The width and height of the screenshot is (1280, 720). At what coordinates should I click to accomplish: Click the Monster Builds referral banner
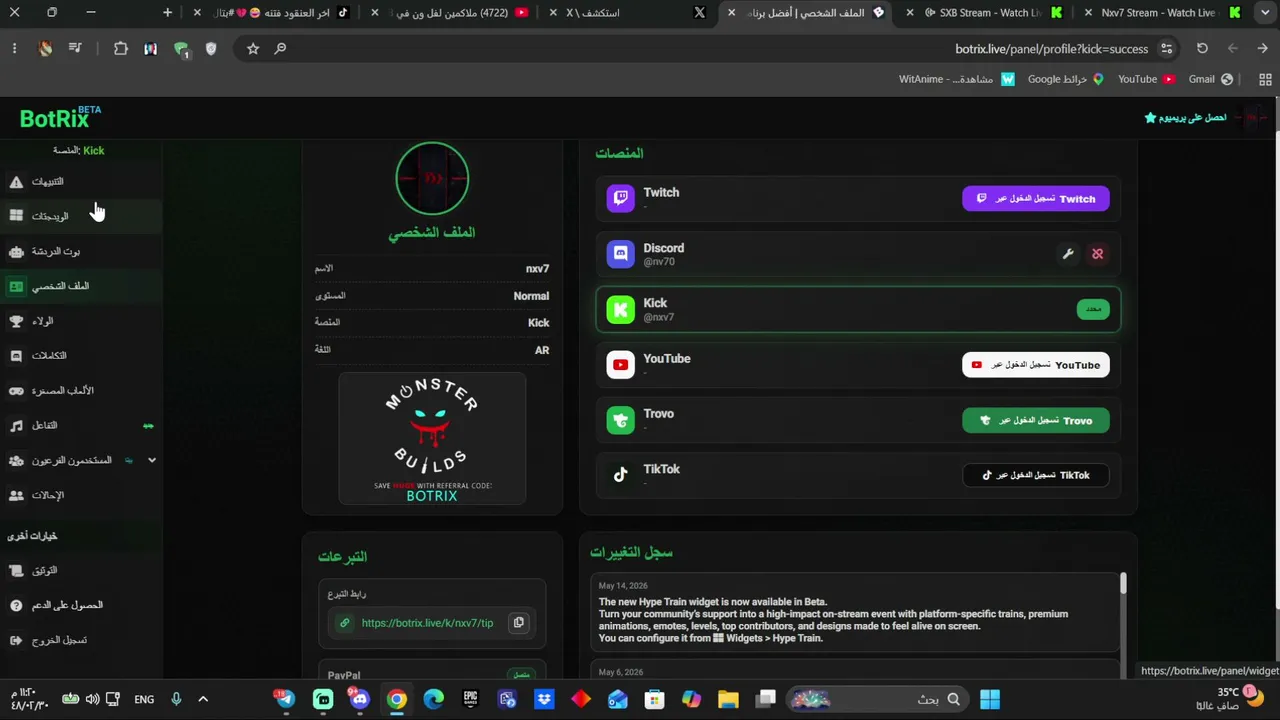432,438
